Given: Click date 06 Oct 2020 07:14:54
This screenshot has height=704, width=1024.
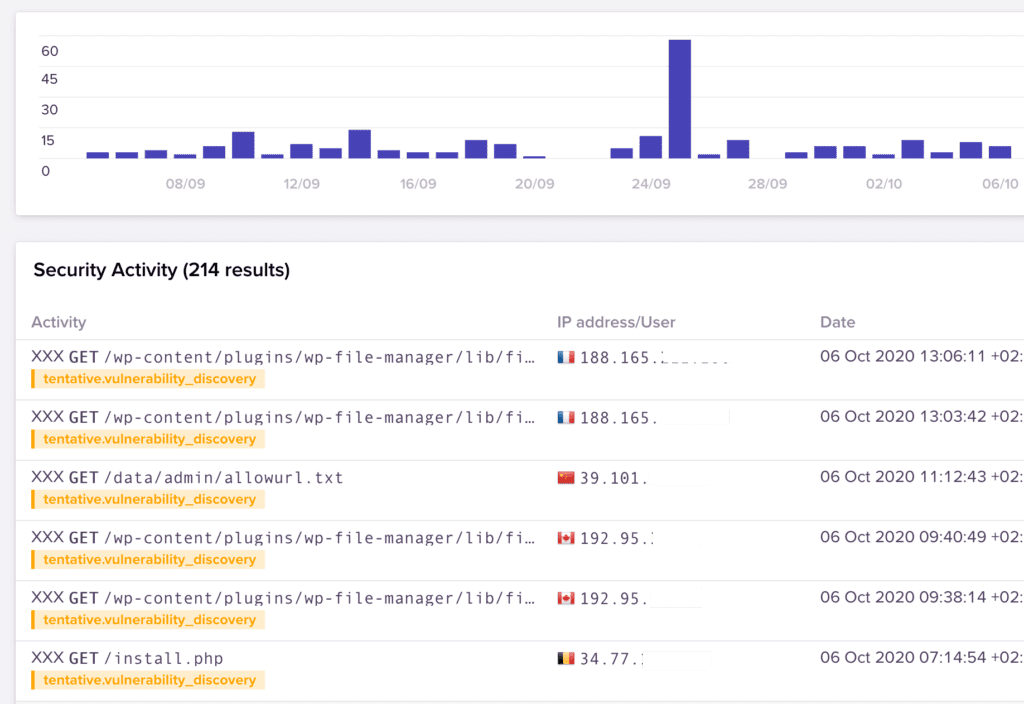Looking at the screenshot, I should [921, 658].
